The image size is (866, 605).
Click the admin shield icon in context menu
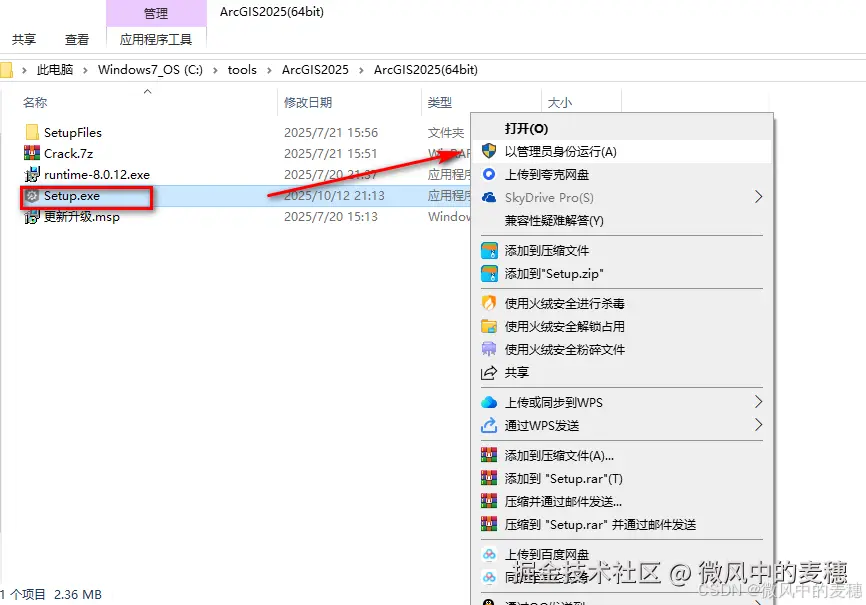[x=489, y=151]
